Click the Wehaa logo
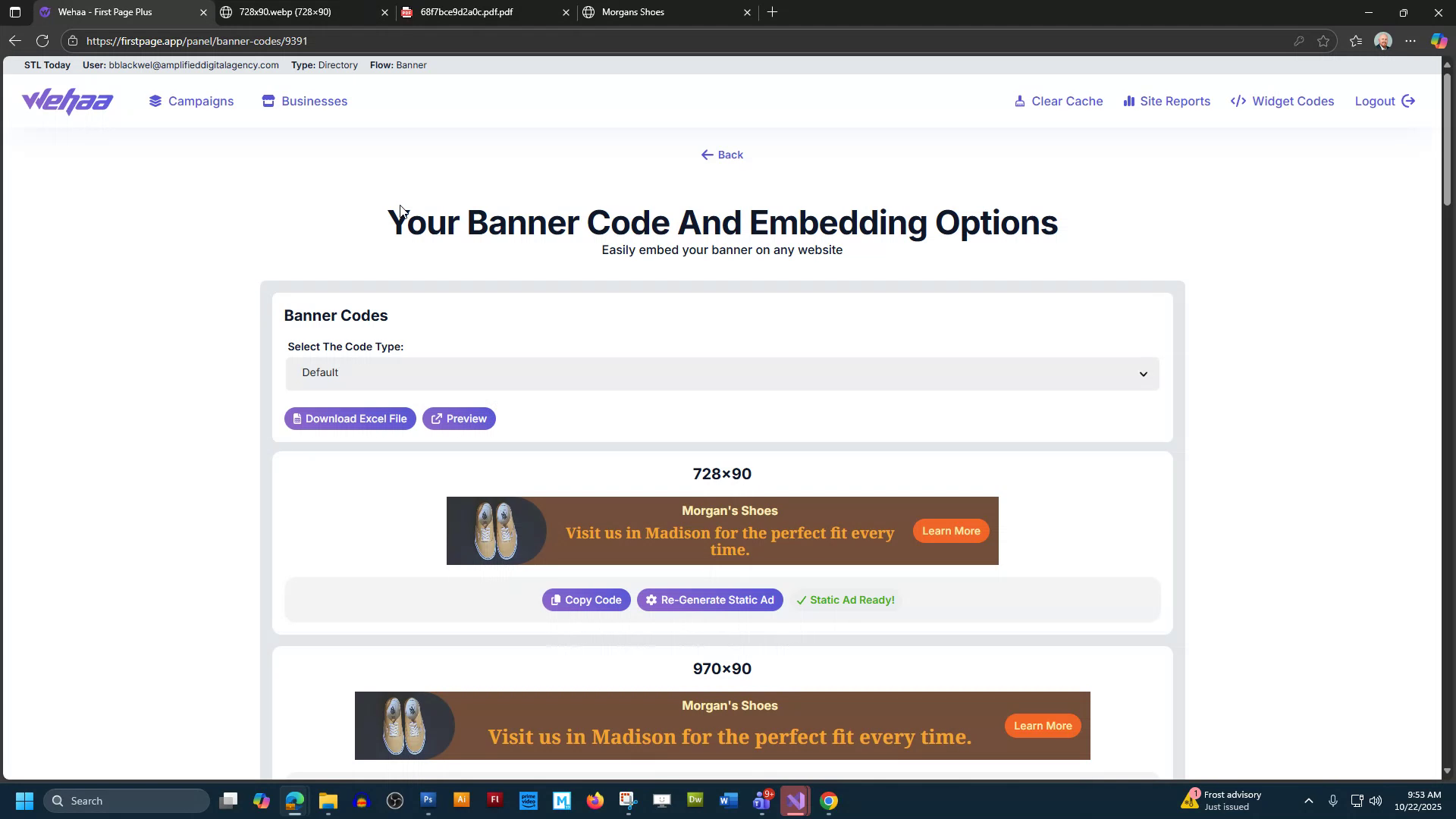 67,101
